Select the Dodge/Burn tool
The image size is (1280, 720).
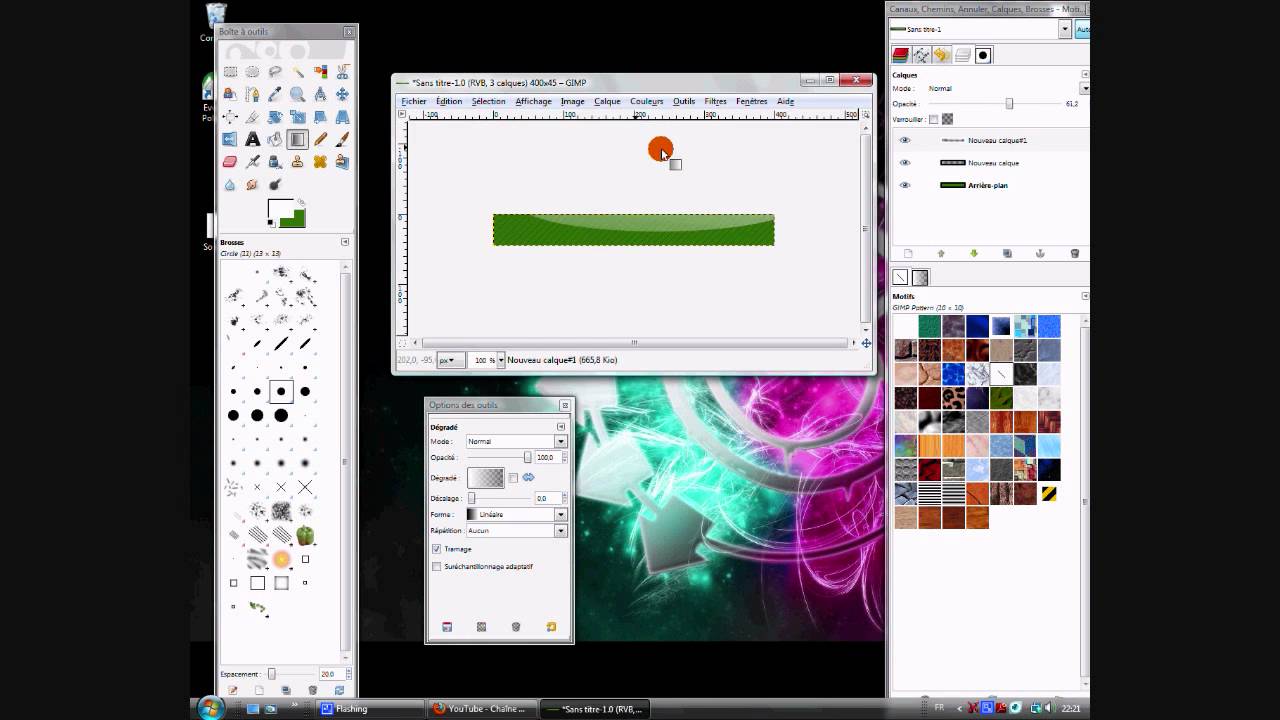(x=275, y=184)
